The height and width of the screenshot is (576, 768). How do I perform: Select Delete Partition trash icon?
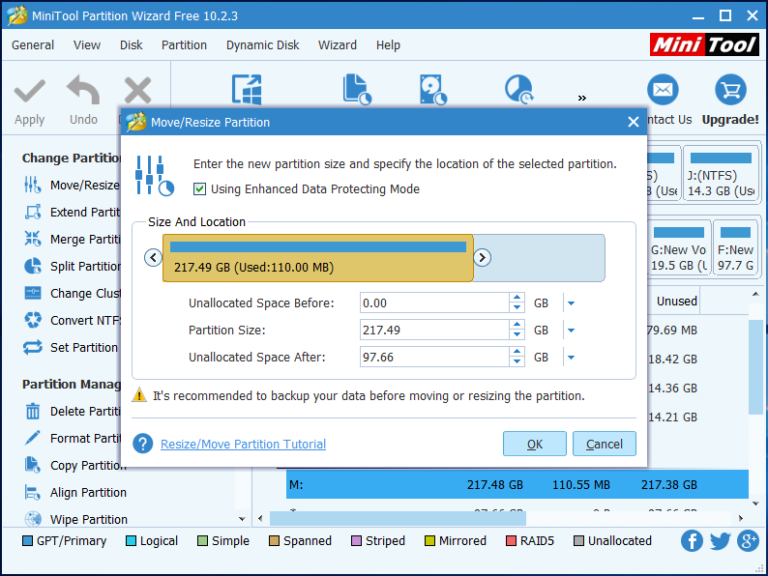[33, 411]
